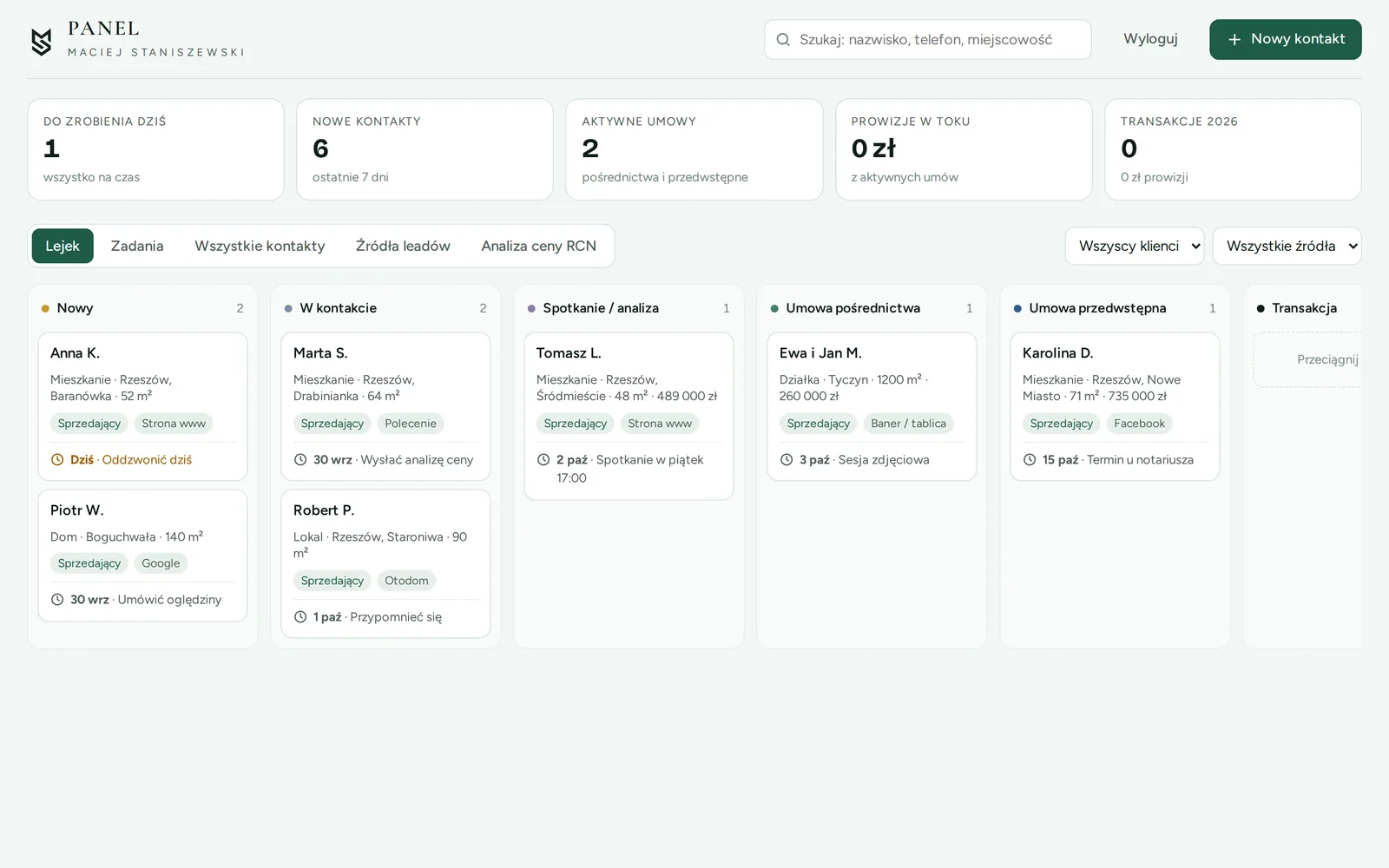Screen dimensions: 1389x868
Task: Click the Przypomnieć się task text
Action: [396, 617]
